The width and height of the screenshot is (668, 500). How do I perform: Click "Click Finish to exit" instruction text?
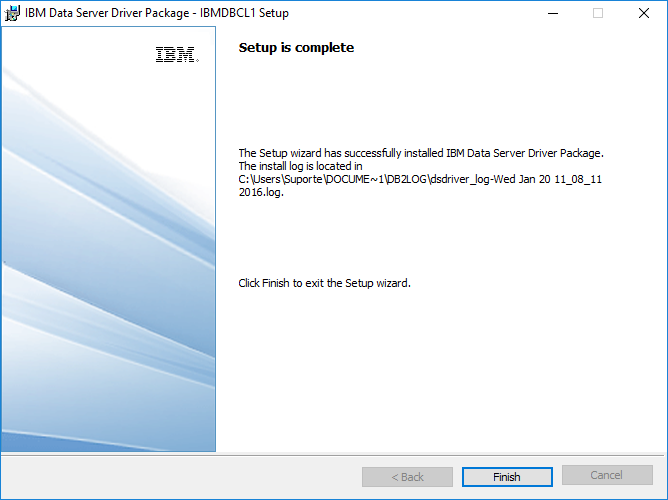tap(324, 283)
